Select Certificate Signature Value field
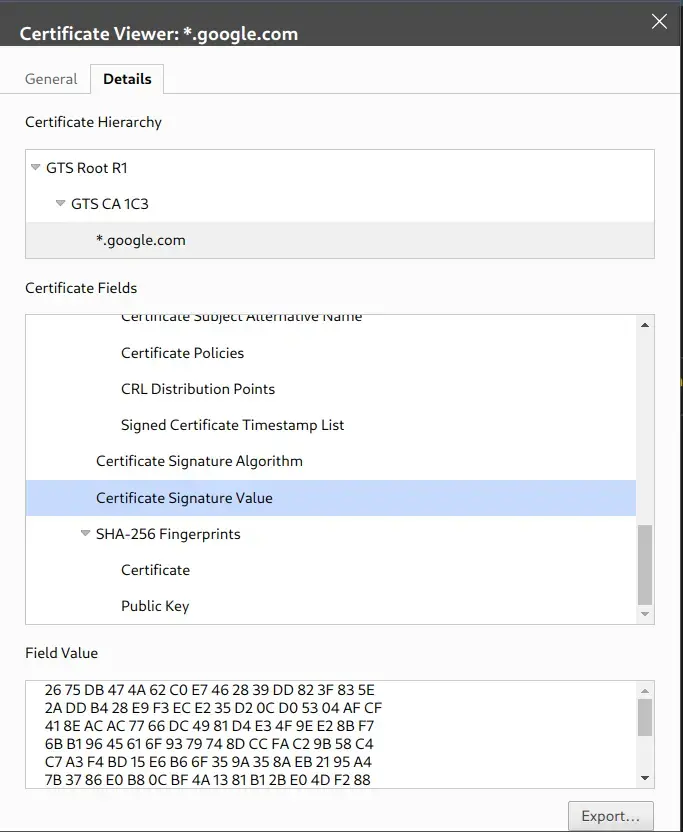Viewport: 683px width, 832px height. pos(331,498)
